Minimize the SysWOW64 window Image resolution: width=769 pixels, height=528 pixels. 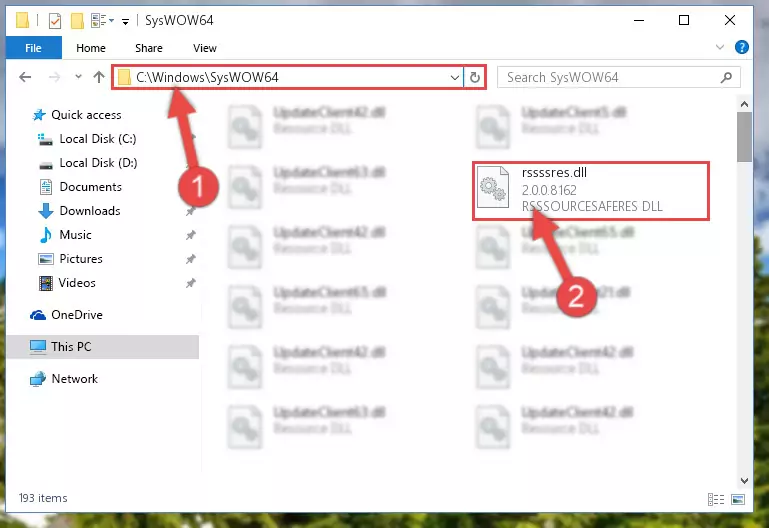point(639,21)
